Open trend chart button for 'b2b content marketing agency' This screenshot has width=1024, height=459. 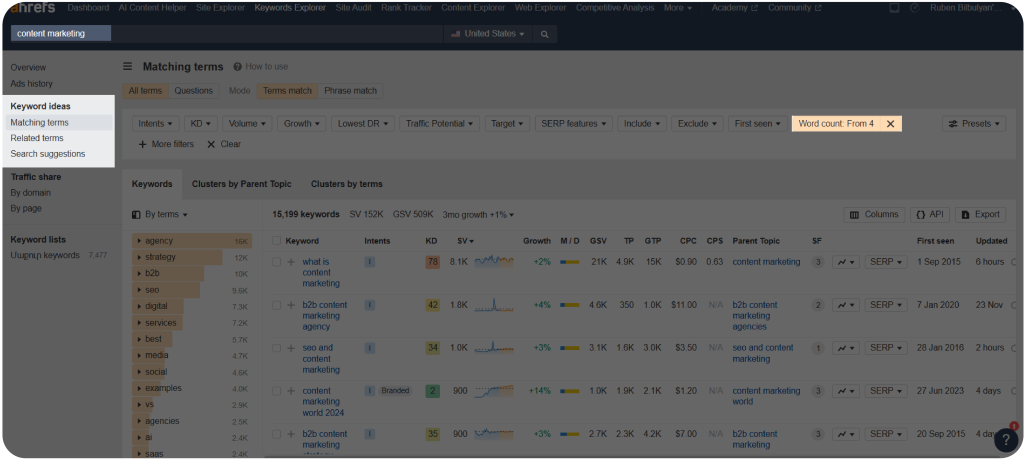(x=846, y=305)
